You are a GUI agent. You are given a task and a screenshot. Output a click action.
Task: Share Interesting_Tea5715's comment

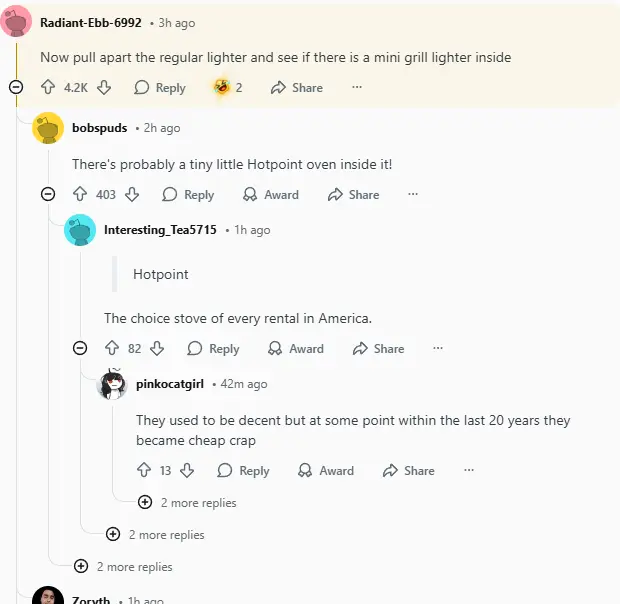coord(378,349)
